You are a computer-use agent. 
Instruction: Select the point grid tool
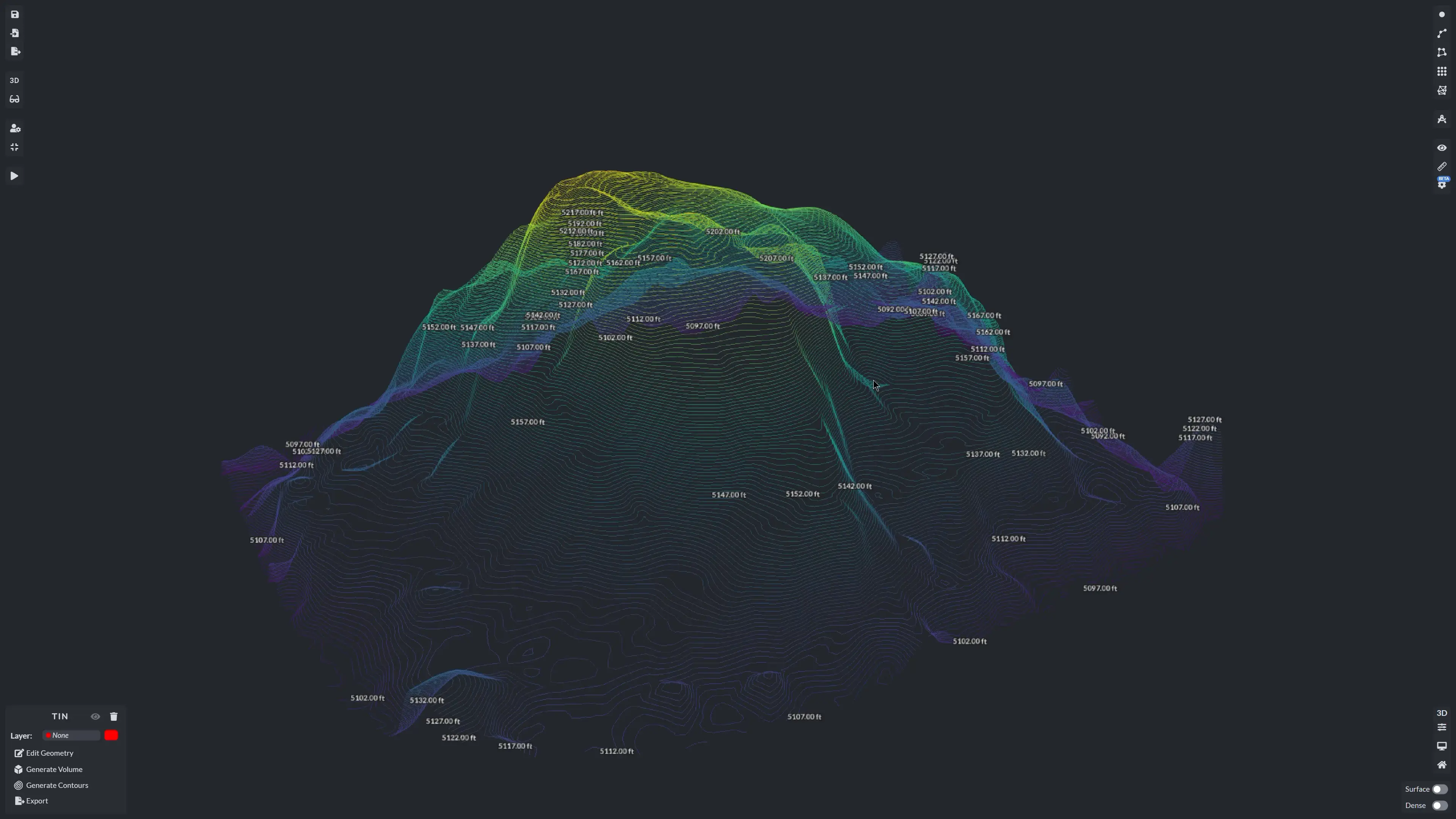tap(1441, 71)
